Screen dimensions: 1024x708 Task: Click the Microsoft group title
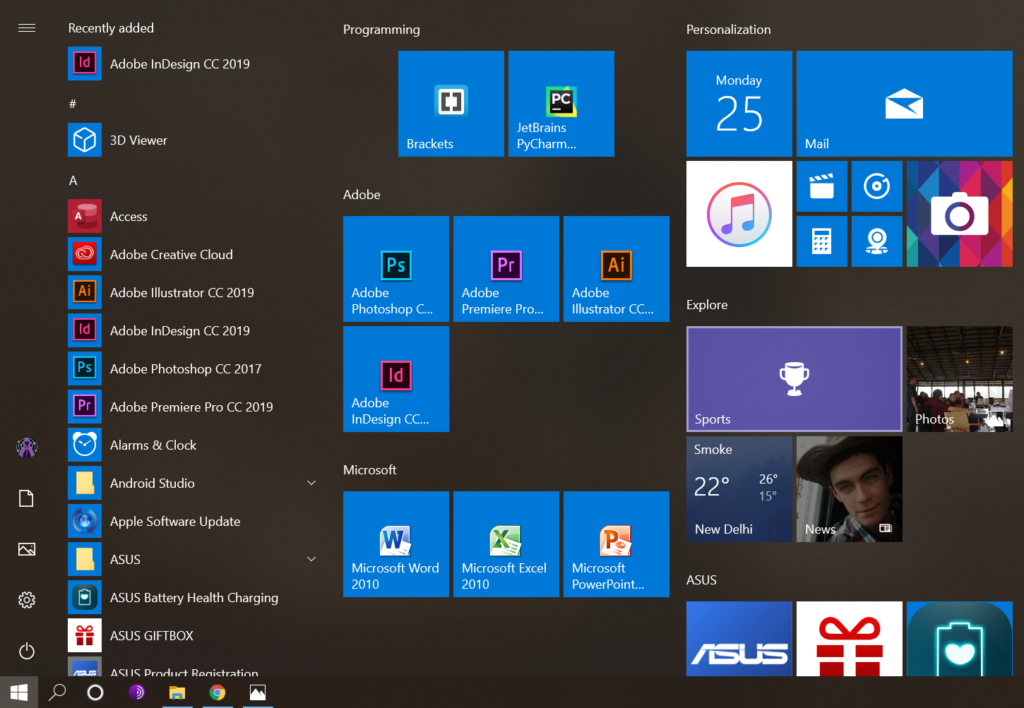coord(370,470)
